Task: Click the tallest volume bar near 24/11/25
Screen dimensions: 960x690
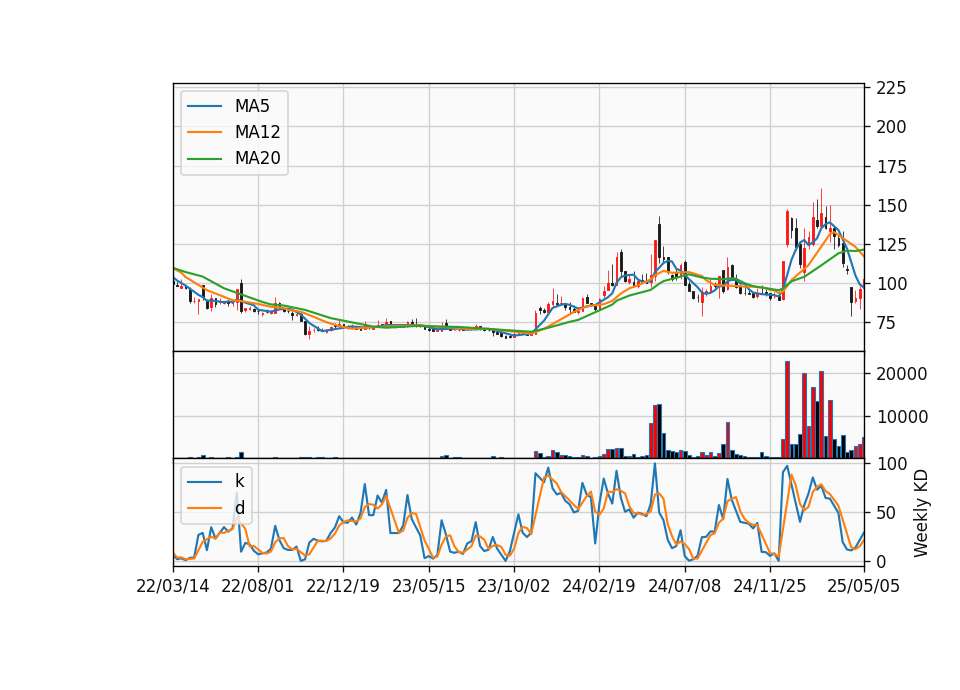Action: (x=787, y=410)
